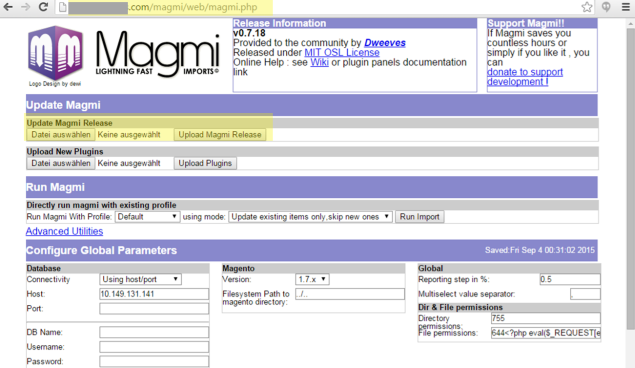Click the browser back arrow
635x368 pixels.
(x=8, y=7)
